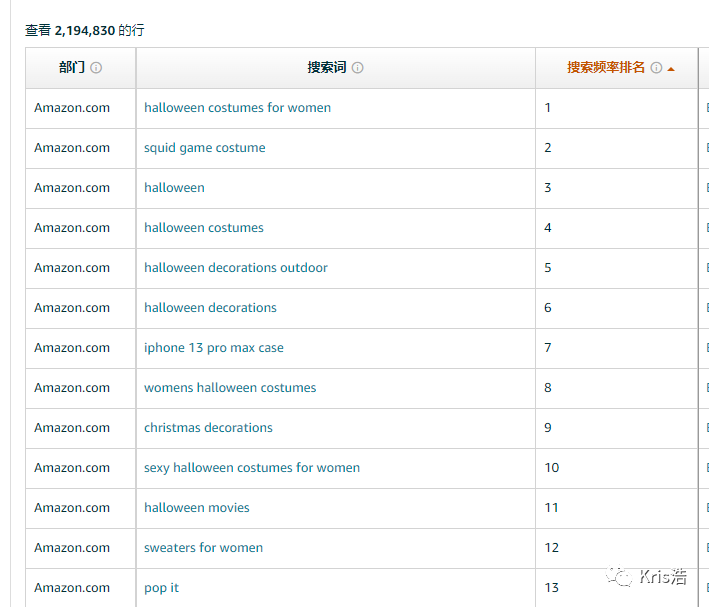Click rank cell showing 5
Screen dimensions: 709x607
(616, 268)
